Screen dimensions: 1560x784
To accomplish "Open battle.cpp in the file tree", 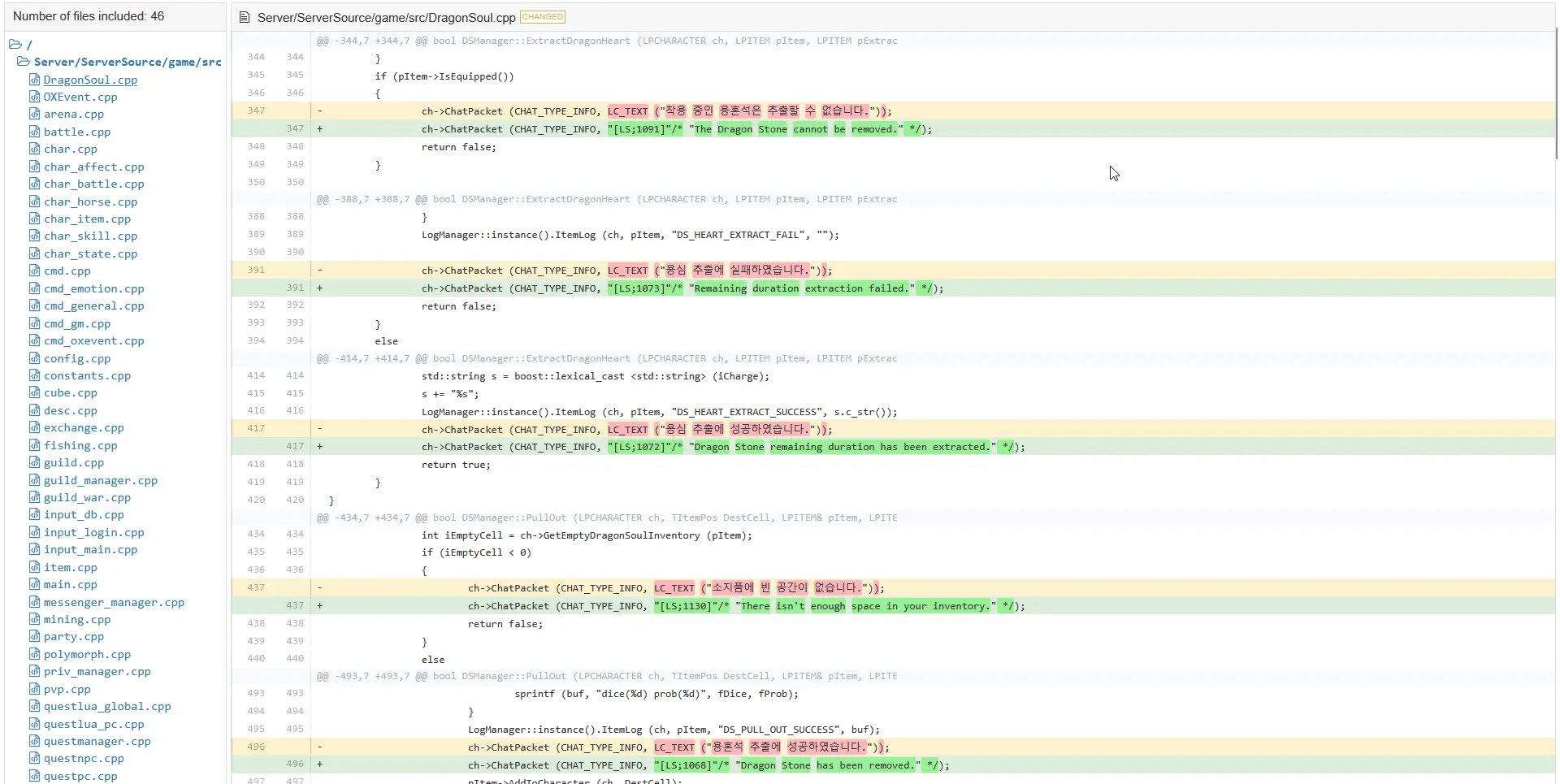I will click(77, 132).
